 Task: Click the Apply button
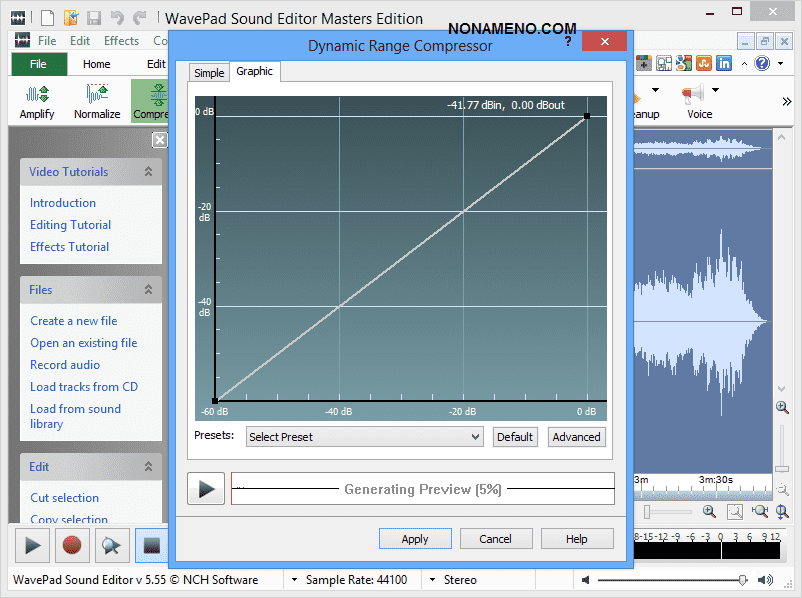pyautogui.click(x=415, y=539)
